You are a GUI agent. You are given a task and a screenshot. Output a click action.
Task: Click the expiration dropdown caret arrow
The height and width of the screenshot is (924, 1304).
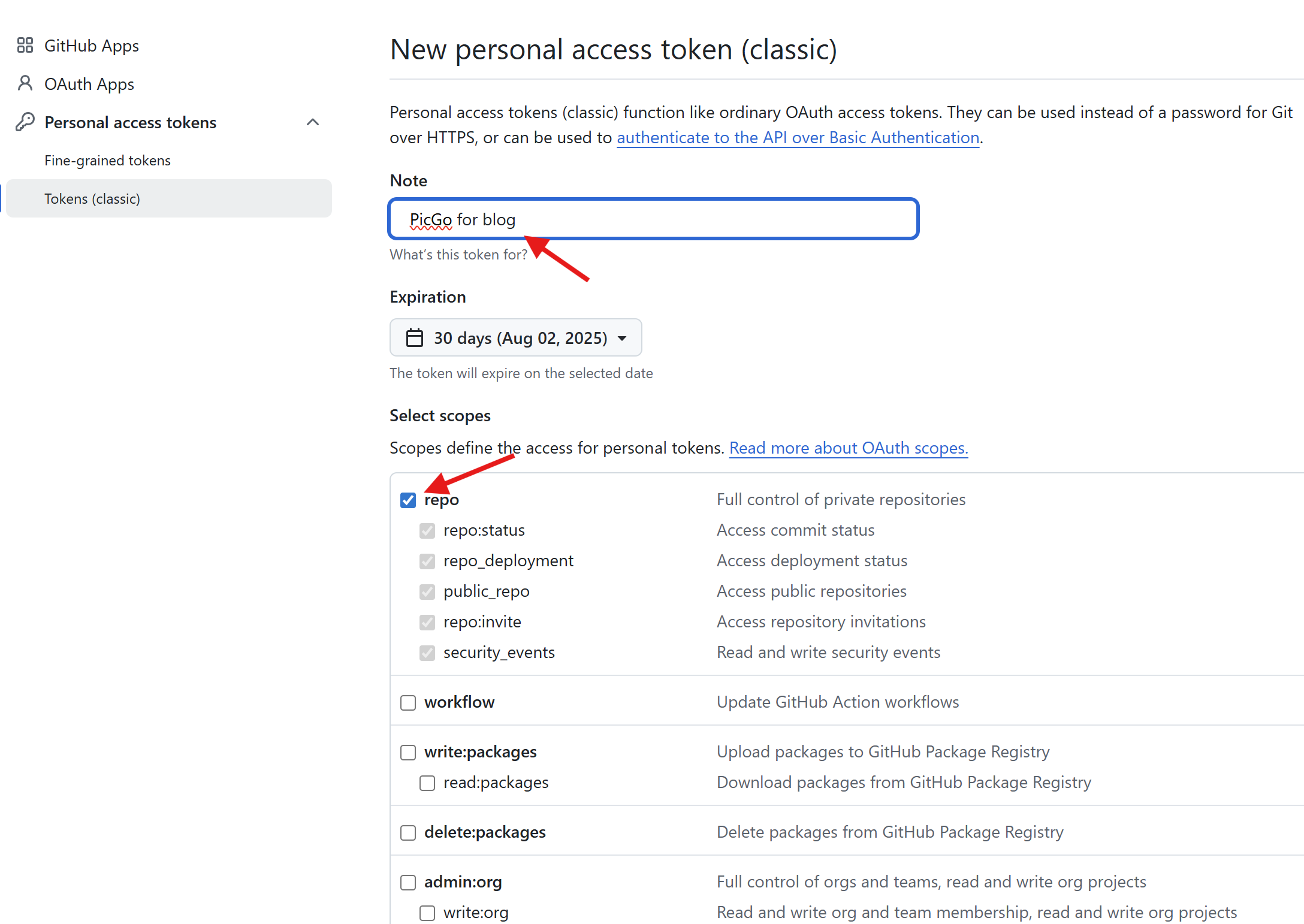(622, 339)
